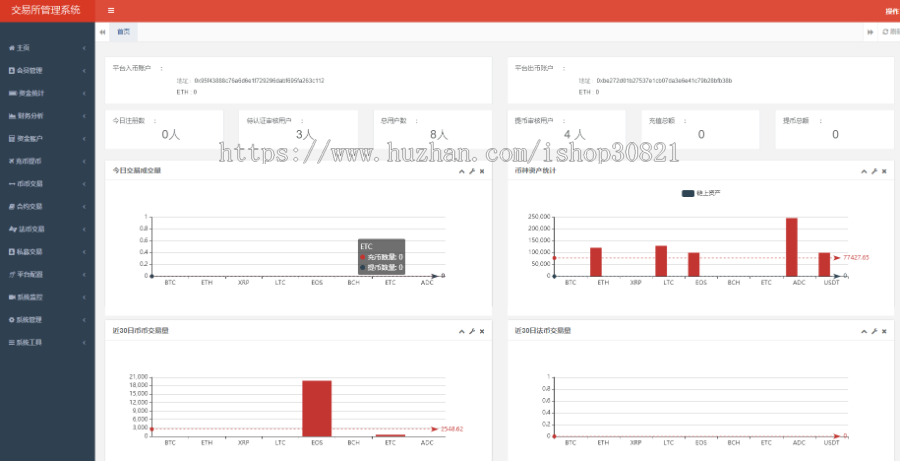Expand 合约交易 sidebar menu
900x461 pixels.
[30, 206]
